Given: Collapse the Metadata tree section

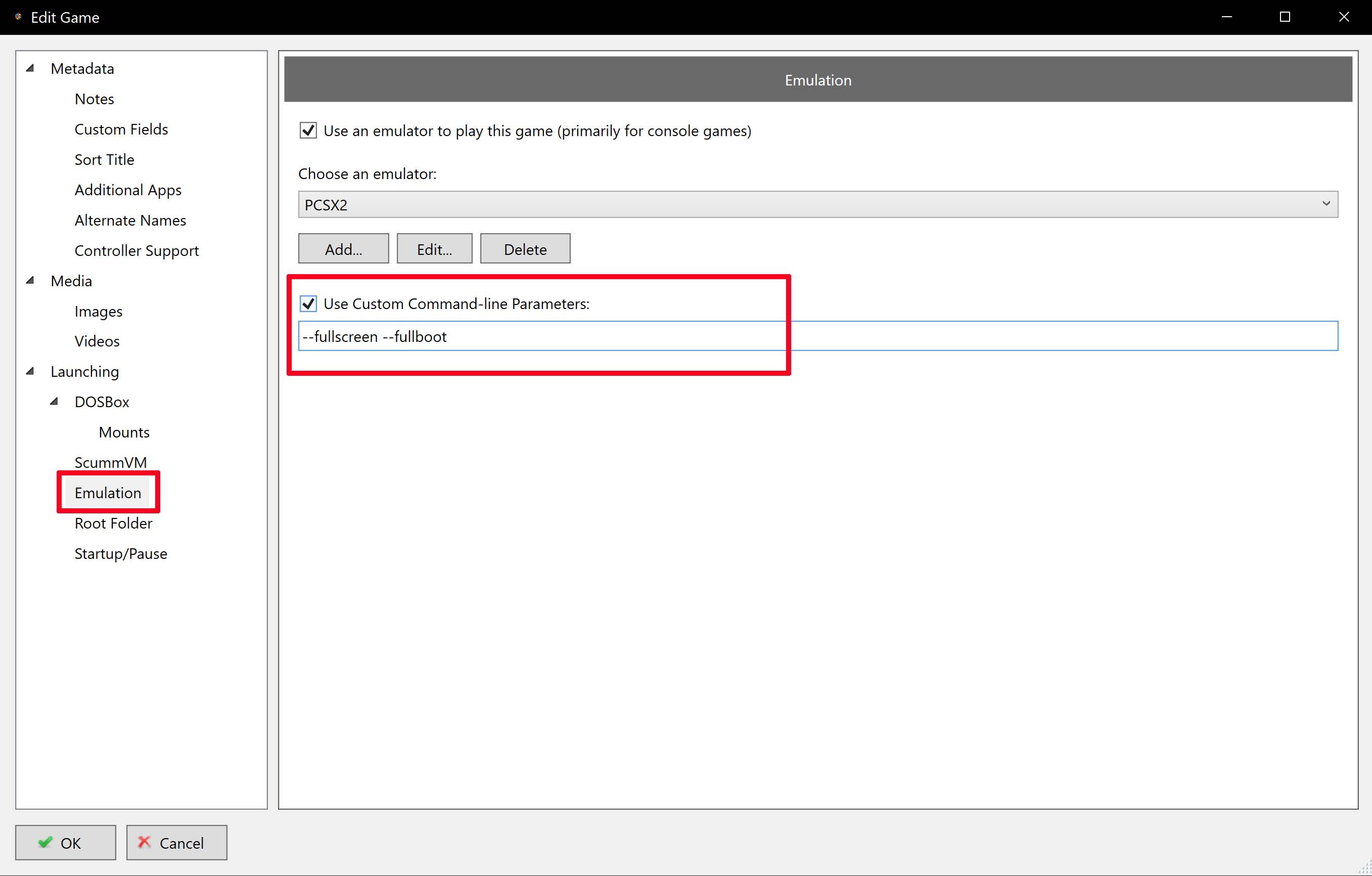Looking at the screenshot, I should [x=30, y=68].
